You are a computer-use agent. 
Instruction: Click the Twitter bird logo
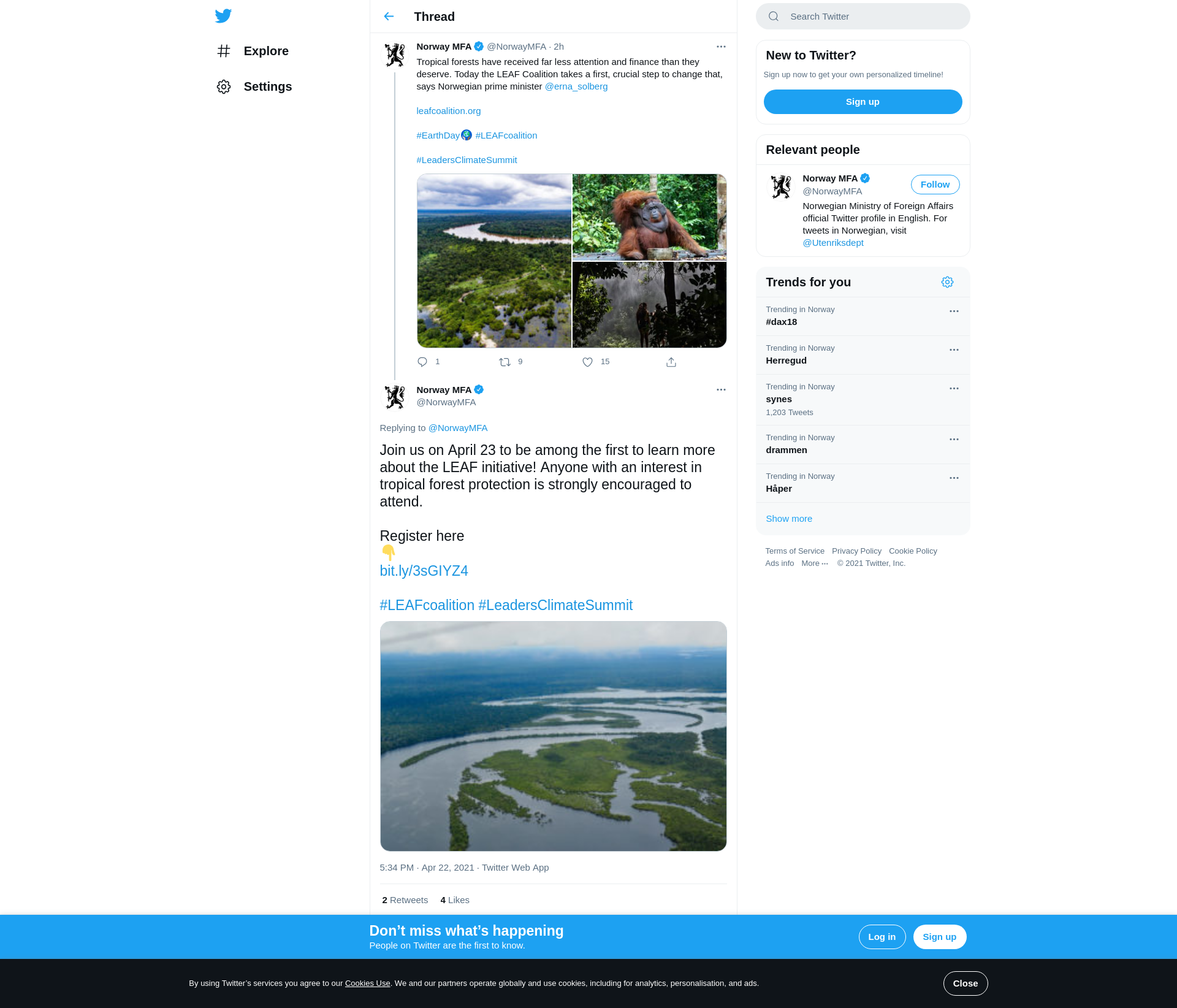click(x=223, y=16)
